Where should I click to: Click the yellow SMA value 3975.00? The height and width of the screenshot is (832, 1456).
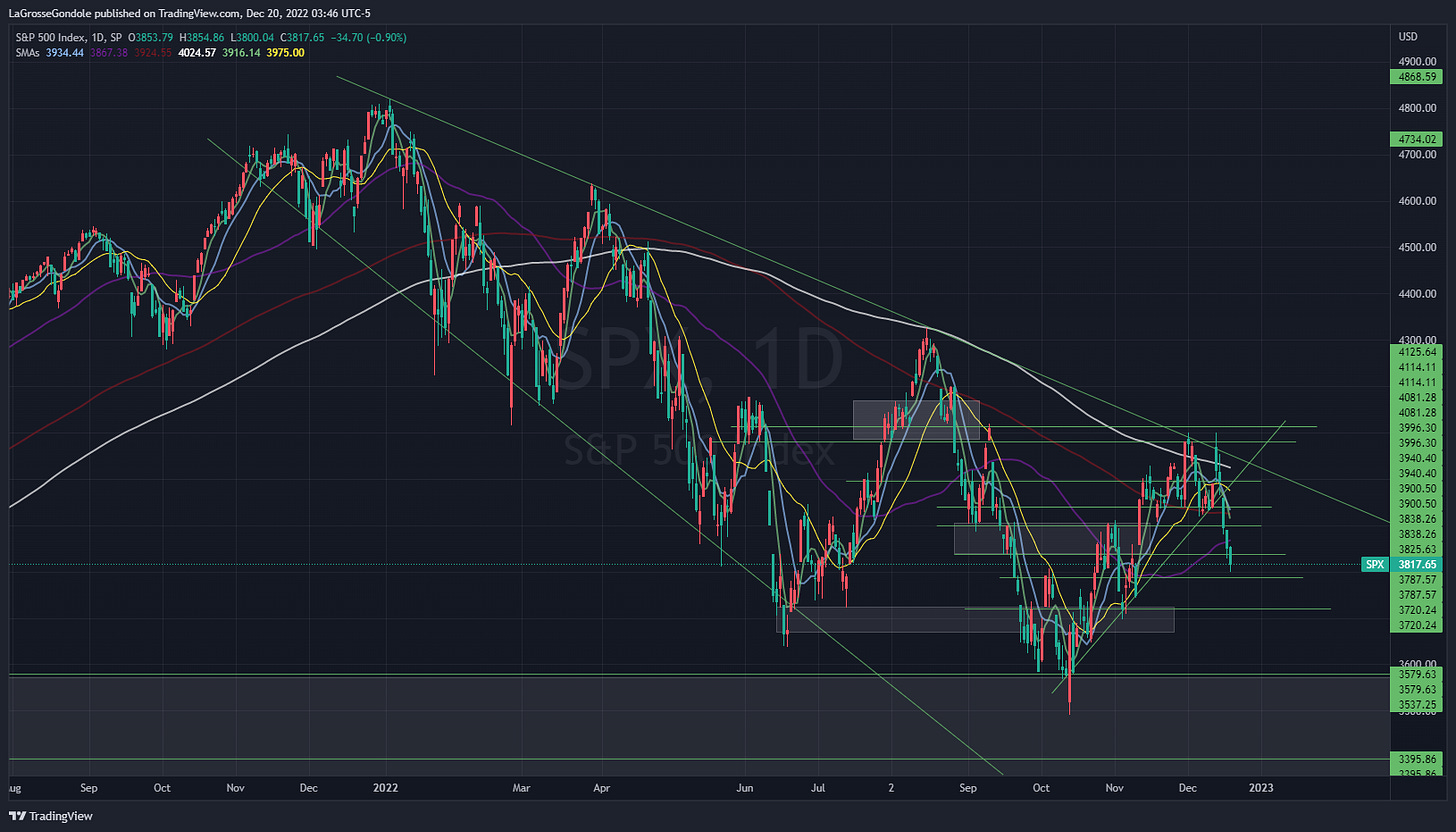pos(286,52)
